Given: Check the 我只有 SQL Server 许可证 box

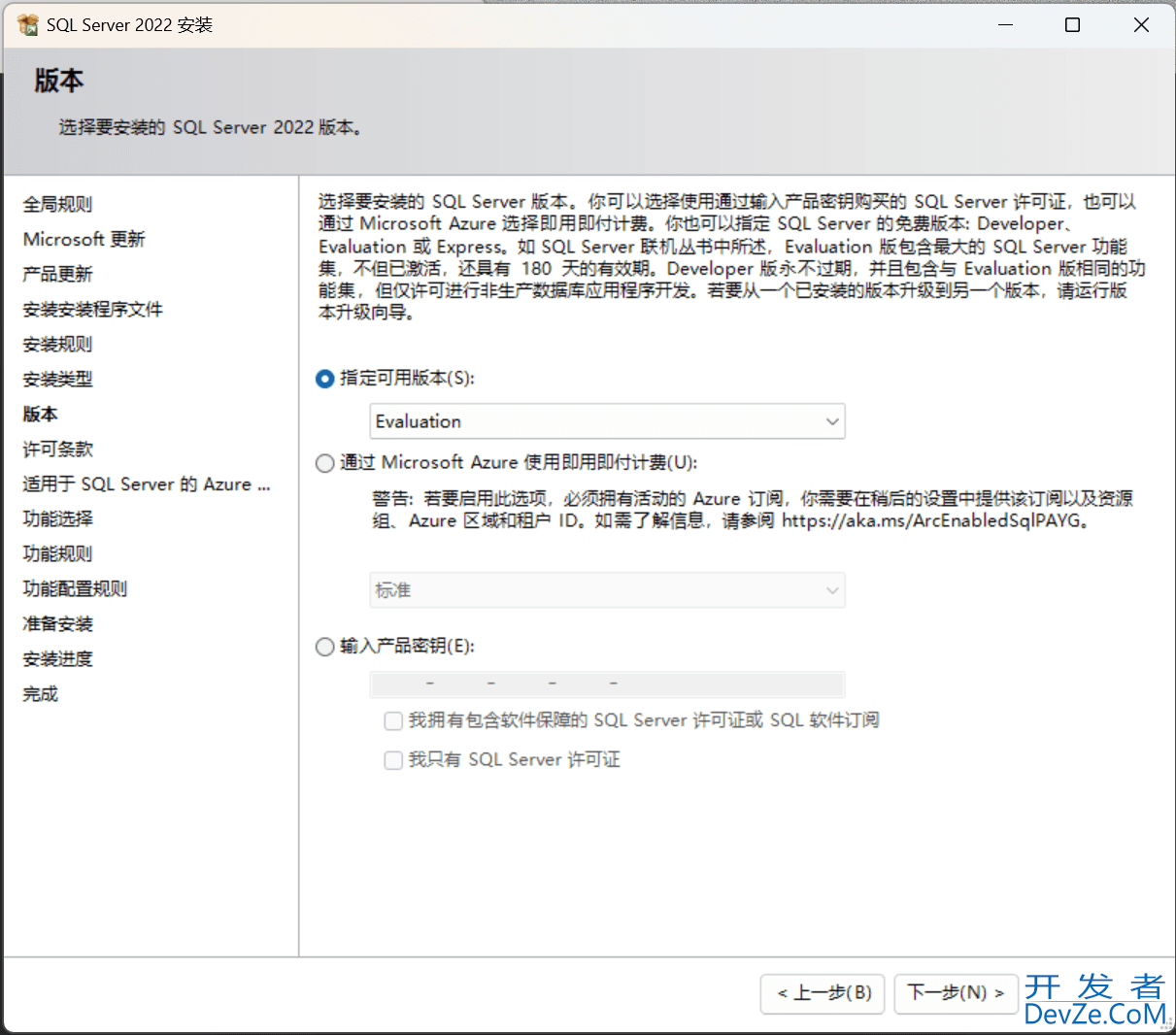Looking at the screenshot, I should coord(393,760).
